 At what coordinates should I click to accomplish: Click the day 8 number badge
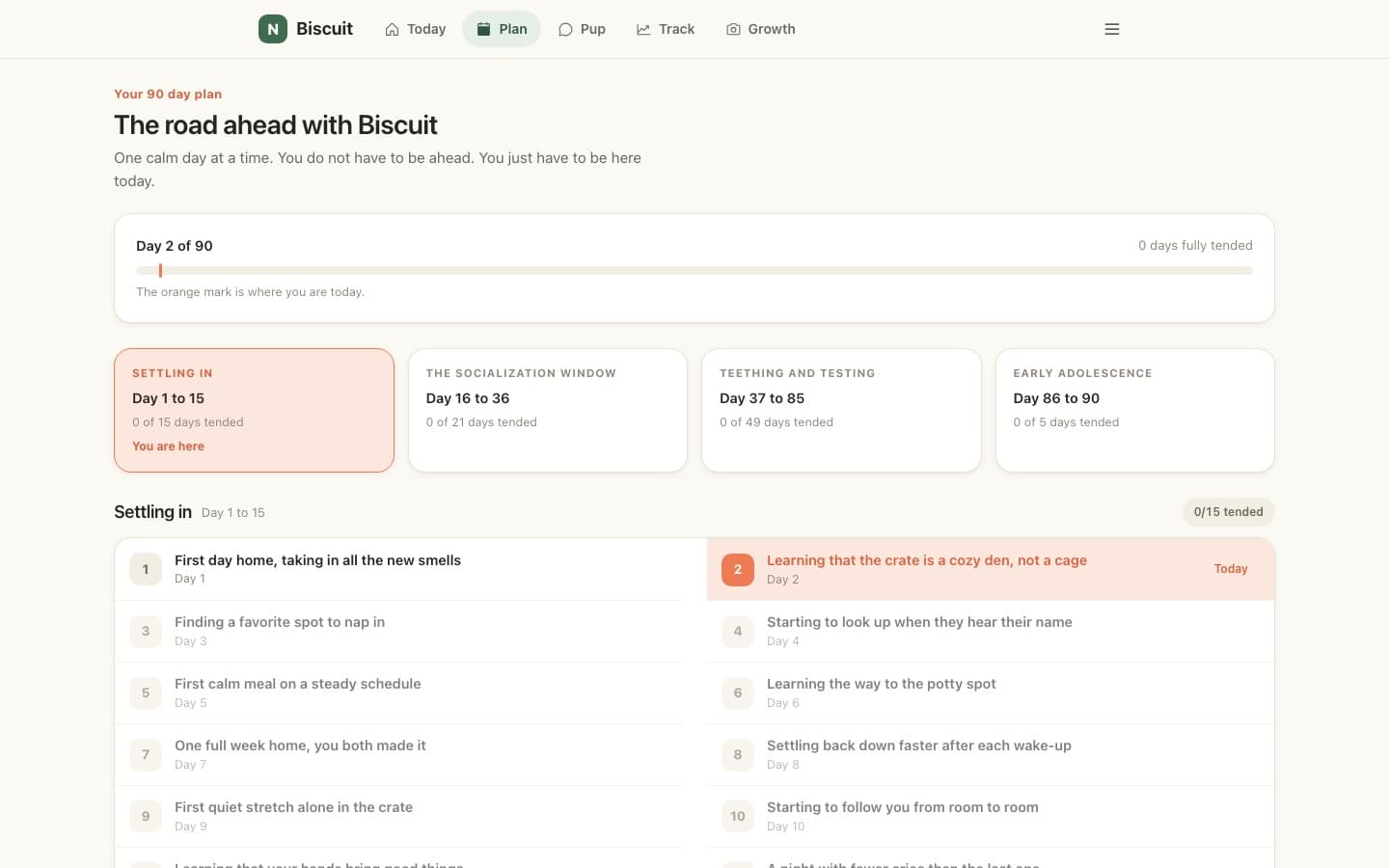click(x=738, y=754)
